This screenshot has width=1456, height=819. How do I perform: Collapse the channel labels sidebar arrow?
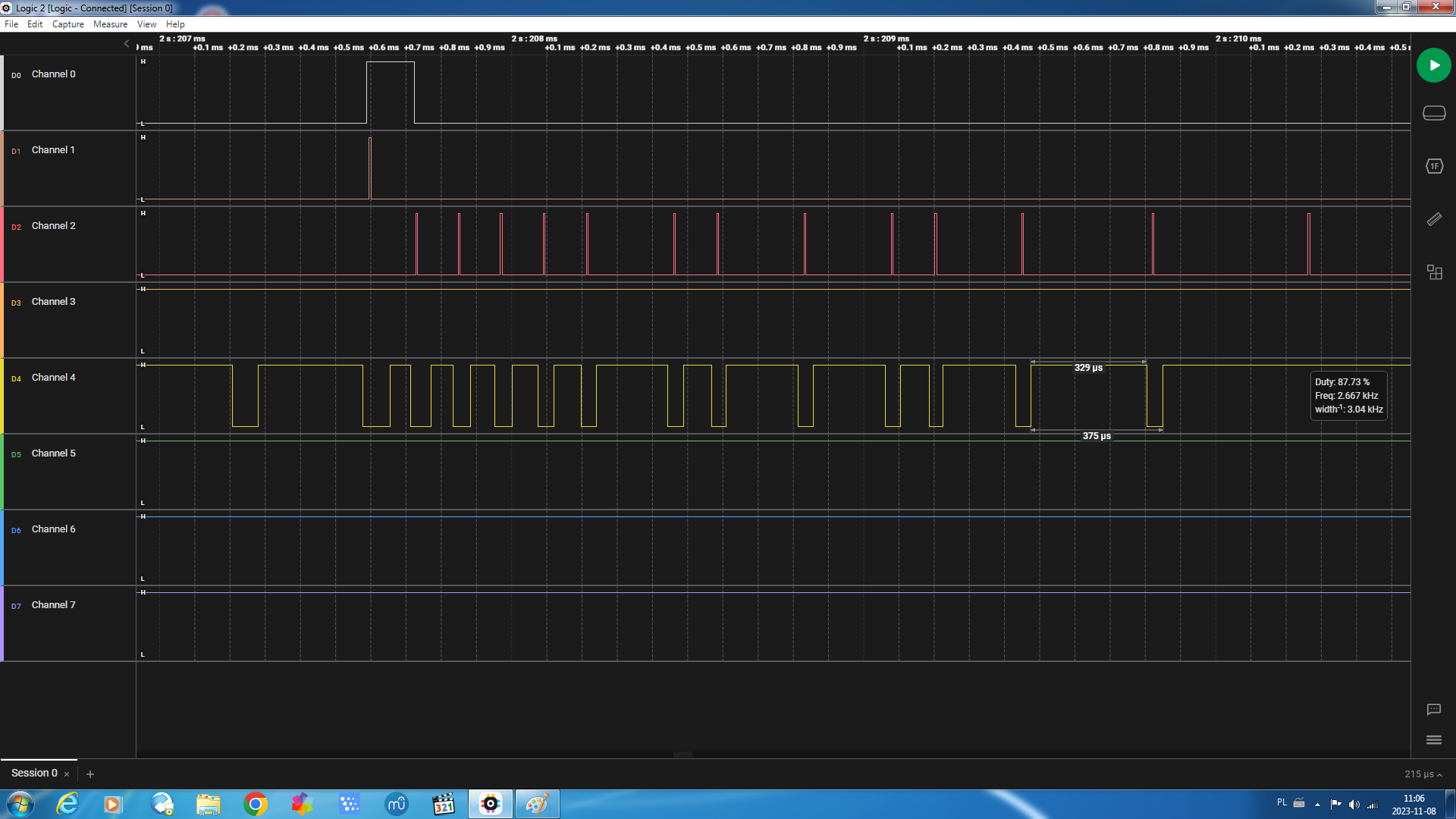point(127,44)
